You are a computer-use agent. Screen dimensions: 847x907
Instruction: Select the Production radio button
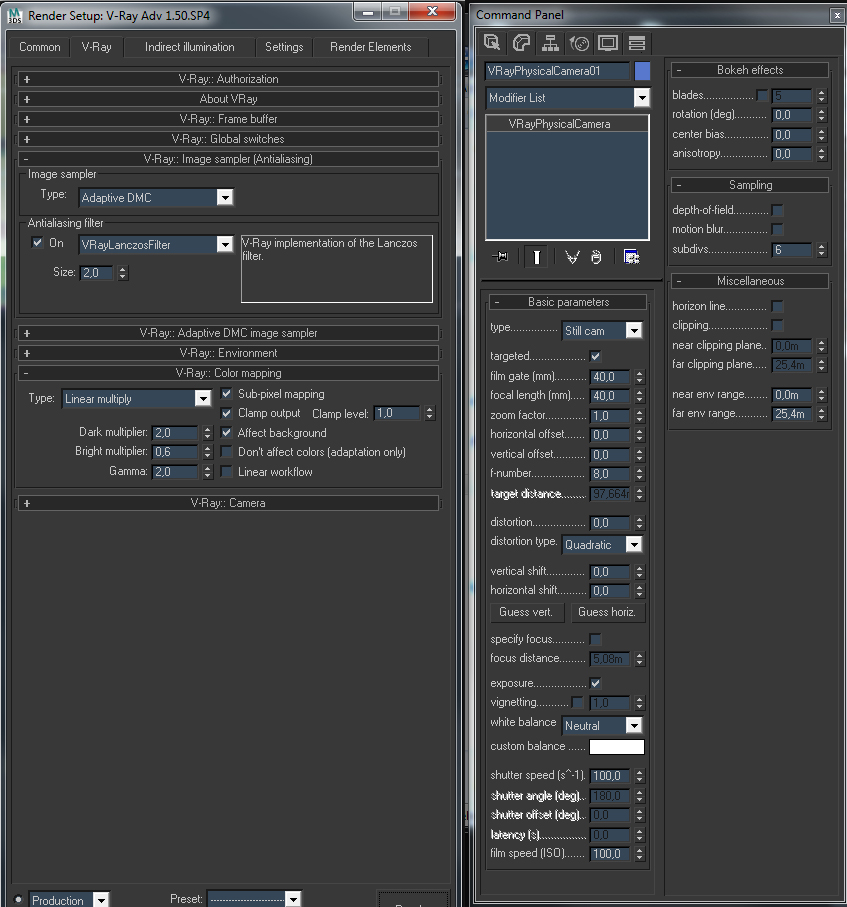pyautogui.click(x=19, y=899)
